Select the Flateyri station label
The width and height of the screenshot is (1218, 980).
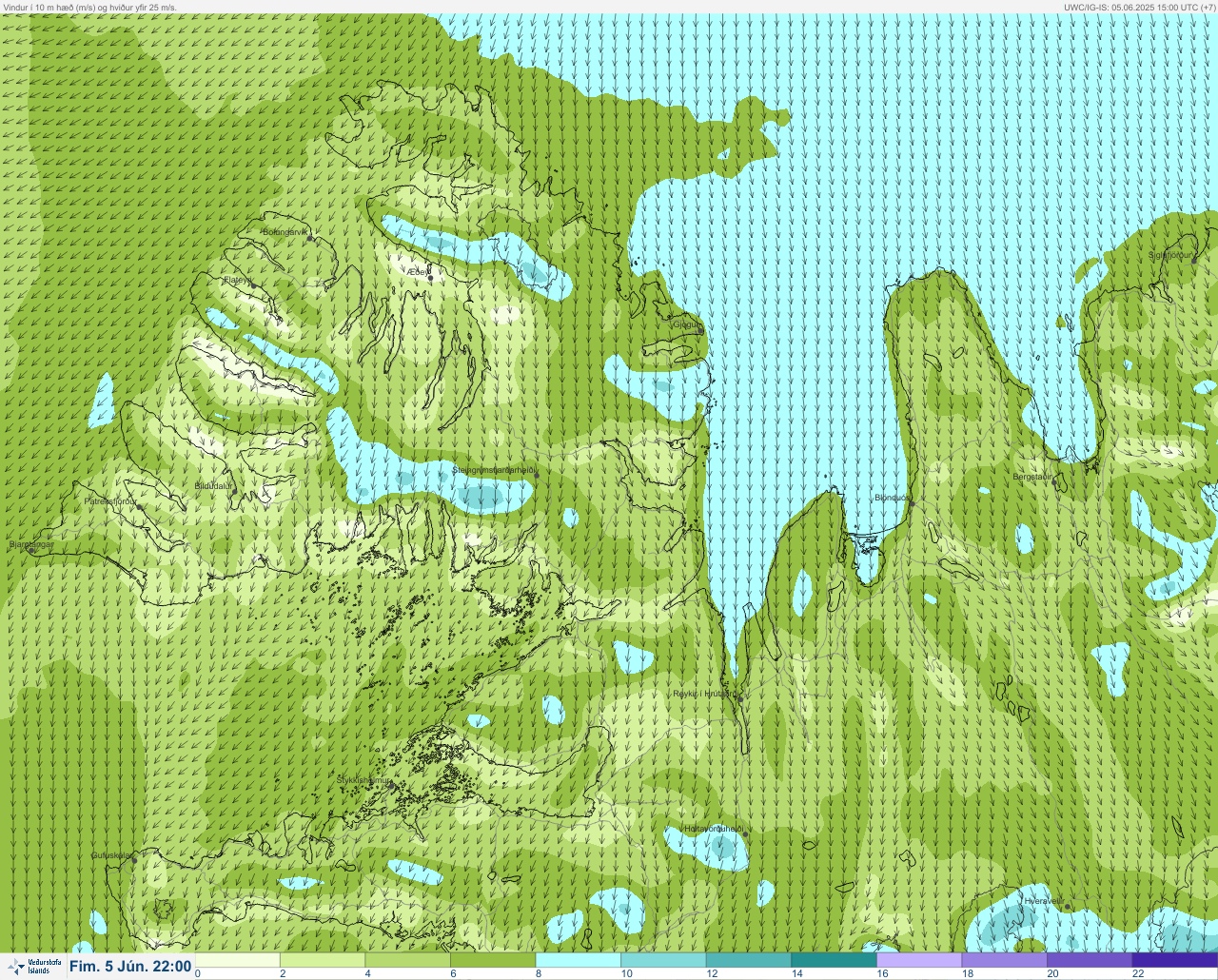pyautogui.click(x=238, y=280)
